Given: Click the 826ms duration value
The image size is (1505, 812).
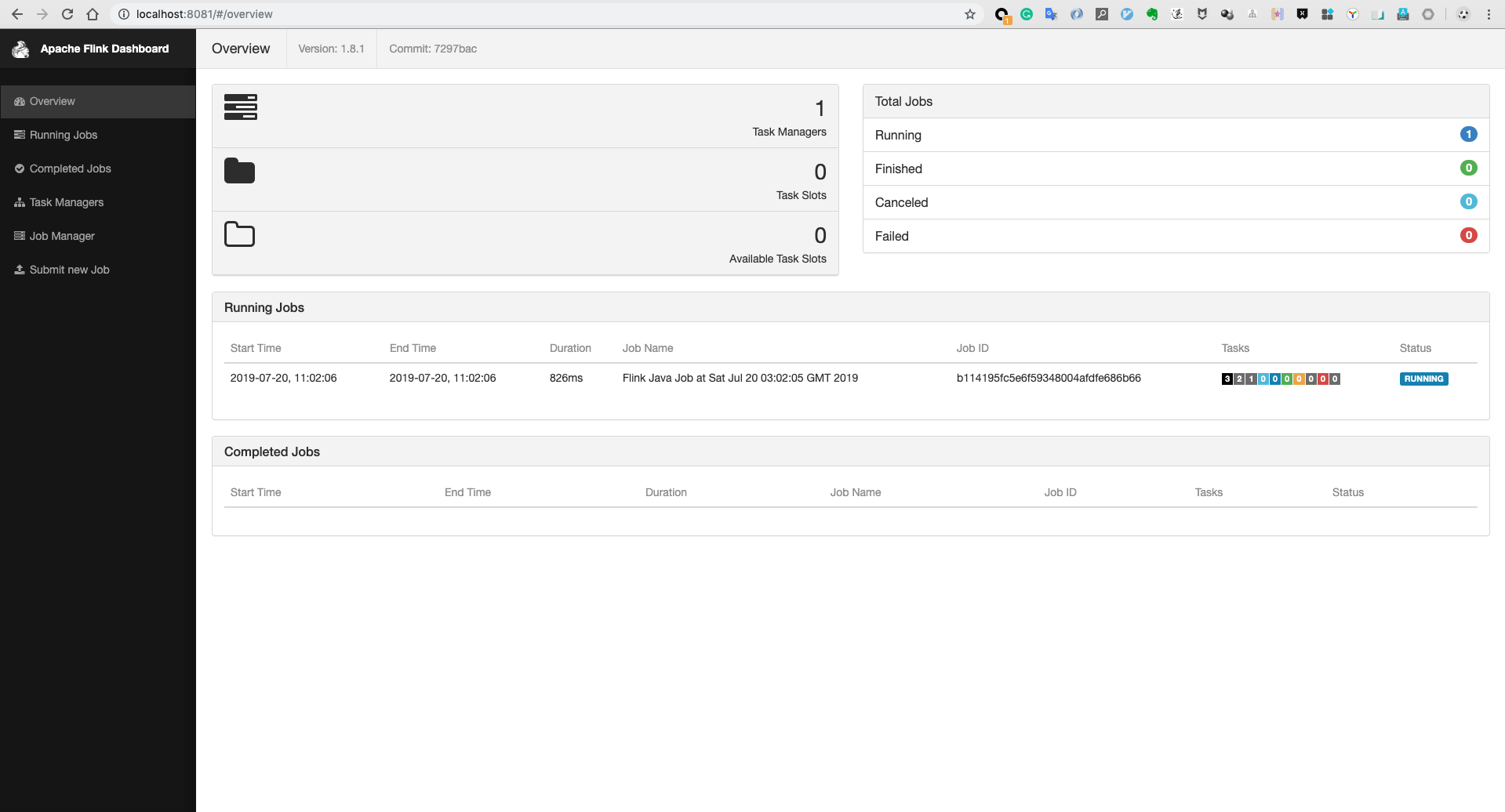Looking at the screenshot, I should [566, 378].
